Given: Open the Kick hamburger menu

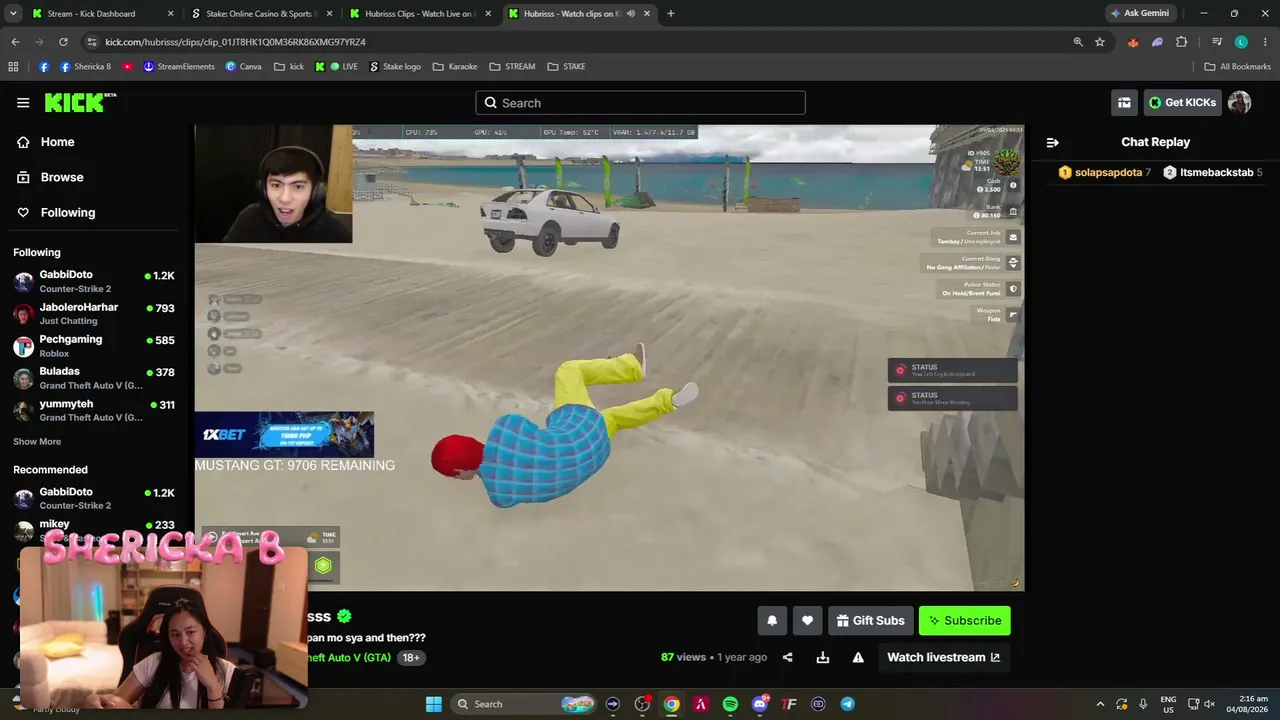Looking at the screenshot, I should 23,102.
